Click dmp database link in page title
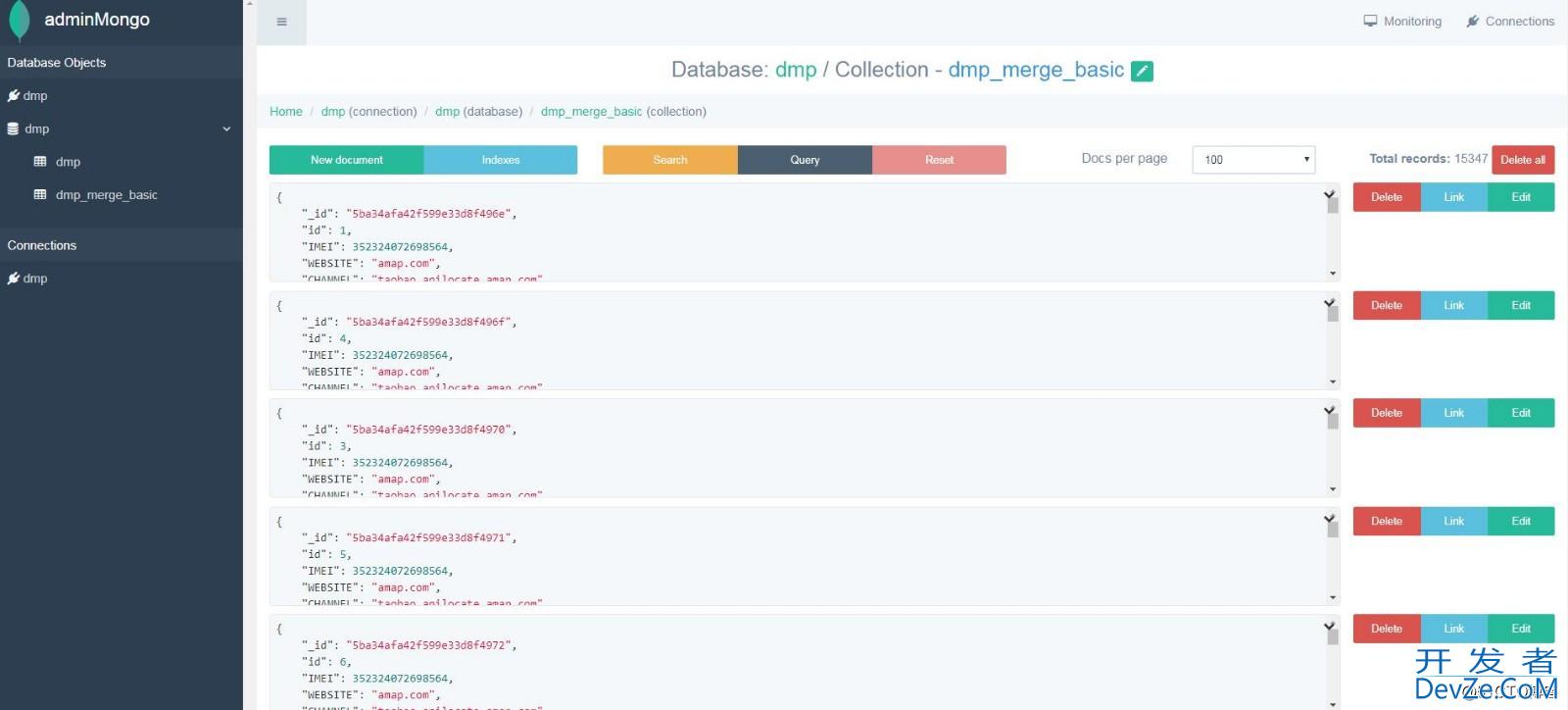Screen dimensions: 1568x710 pyautogui.click(x=796, y=70)
